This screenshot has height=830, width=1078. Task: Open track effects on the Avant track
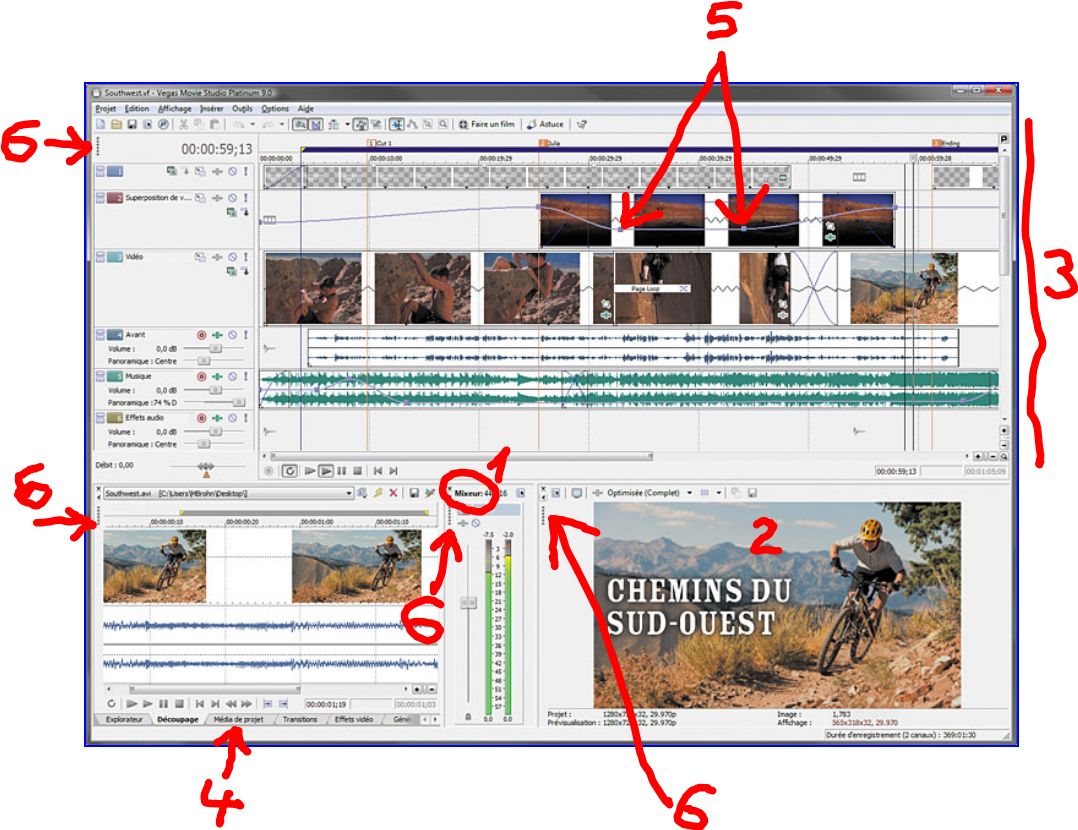(x=217, y=335)
